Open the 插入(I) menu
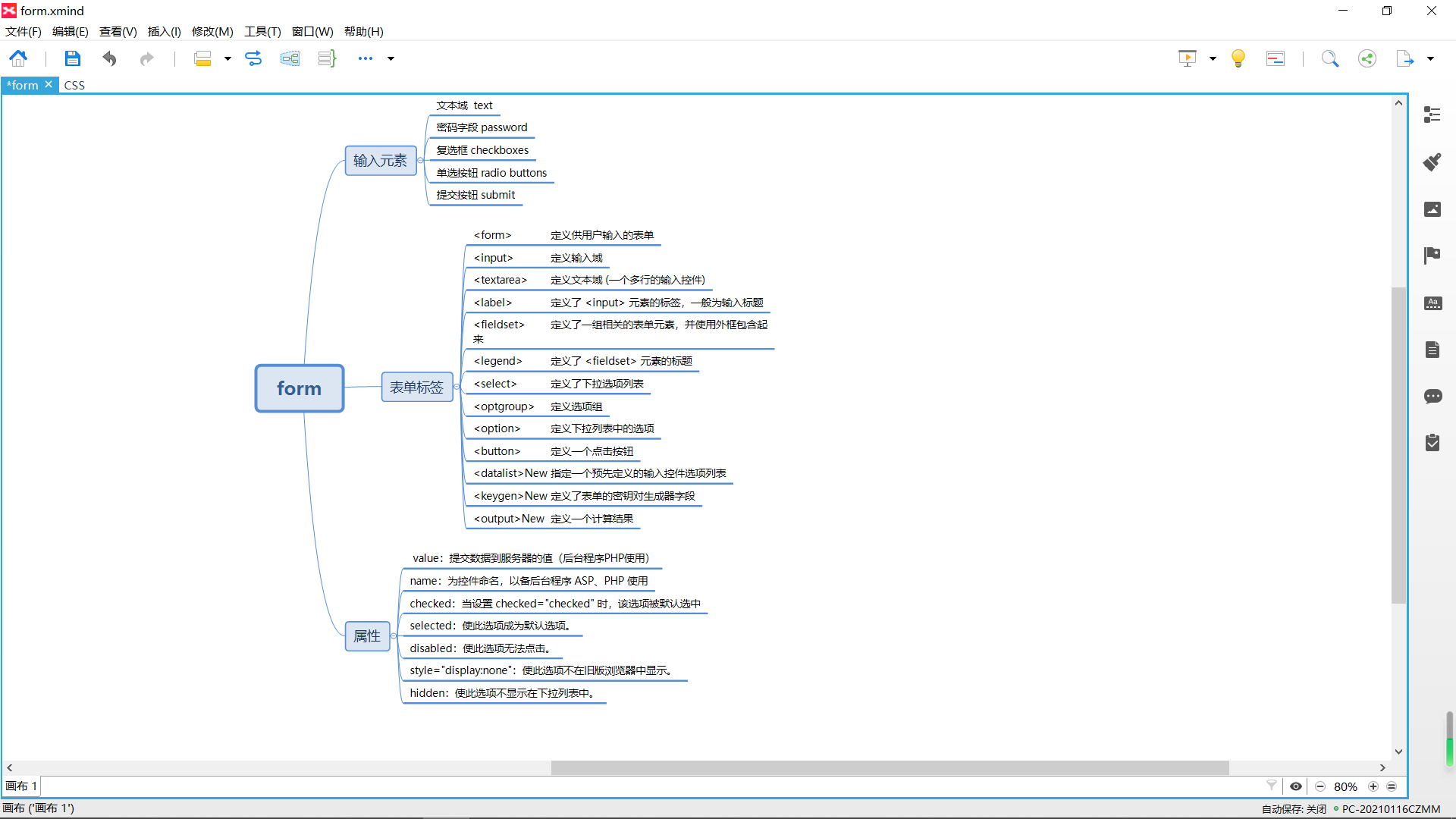The height and width of the screenshot is (819, 1456). tap(164, 32)
